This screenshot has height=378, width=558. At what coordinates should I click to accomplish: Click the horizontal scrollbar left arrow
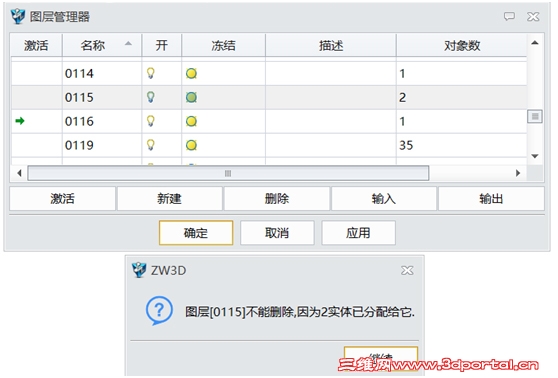pyautogui.click(x=20, y=173)
